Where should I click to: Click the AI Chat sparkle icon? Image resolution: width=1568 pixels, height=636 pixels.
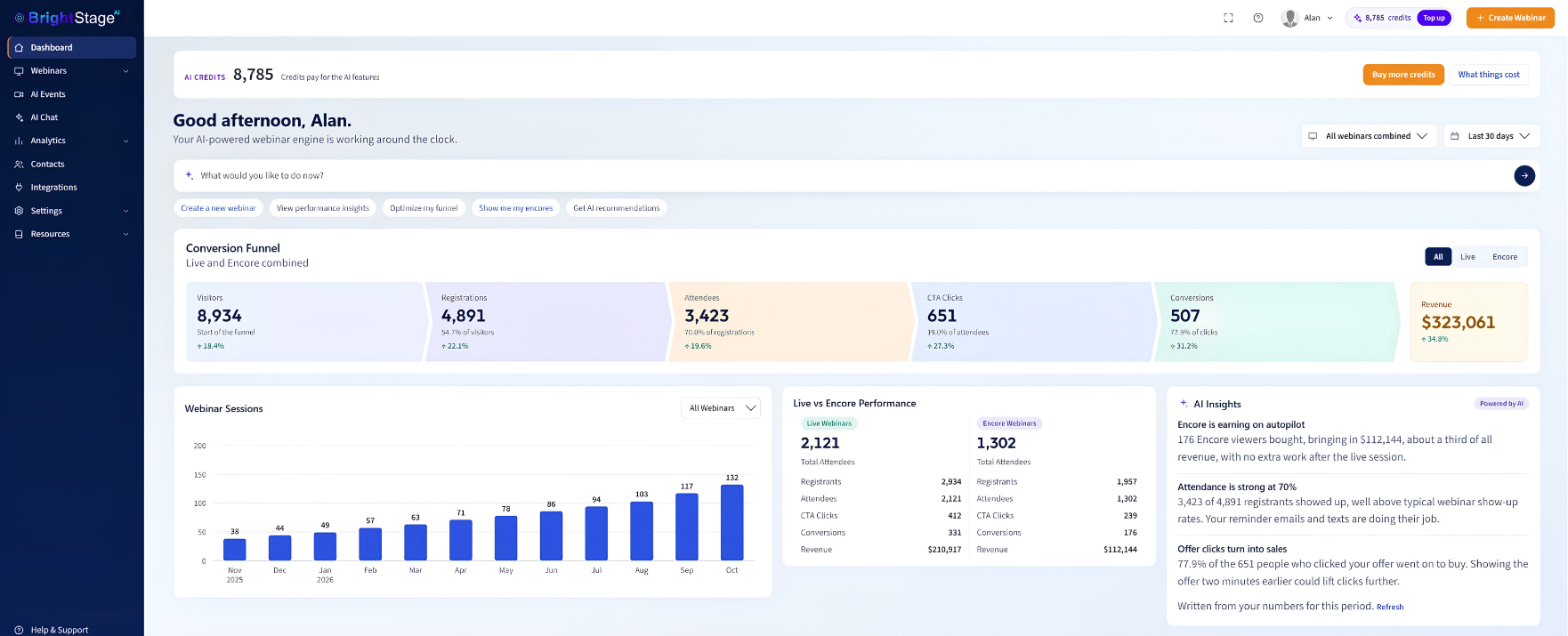pyautogui.click(x=19, y=117)
